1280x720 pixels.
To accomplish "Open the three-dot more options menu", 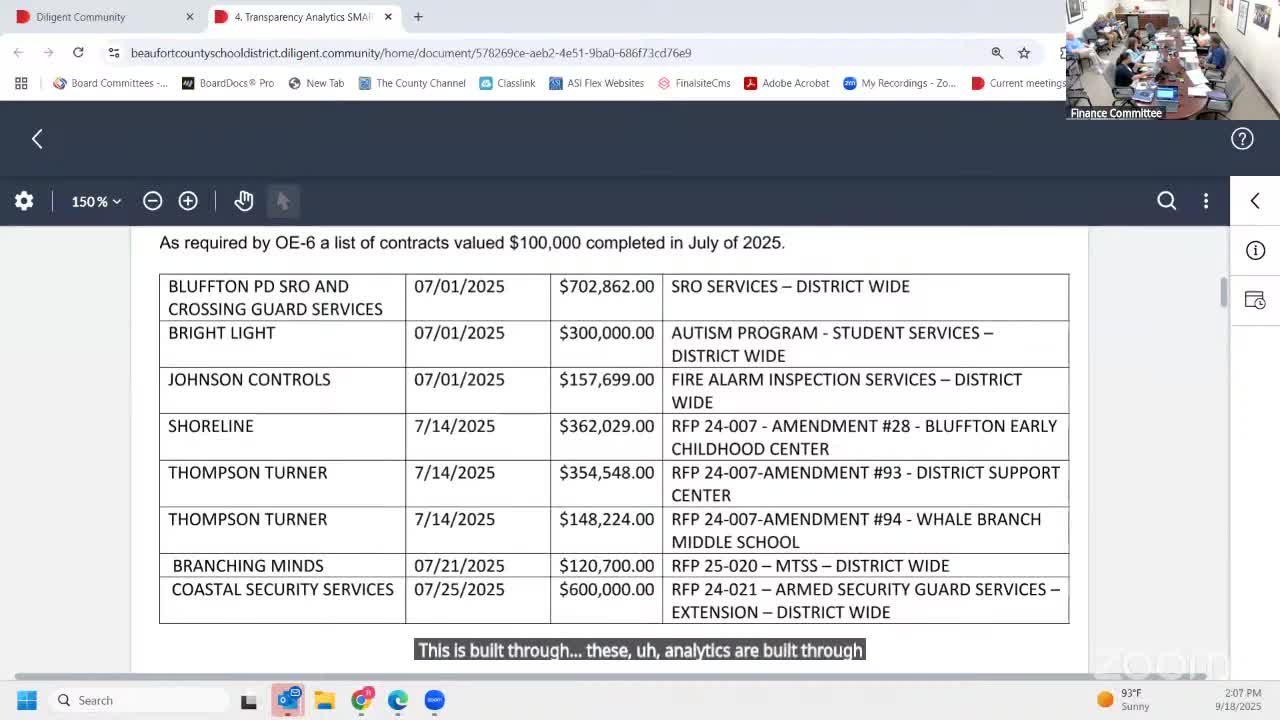I will [x=1206, y=201].
